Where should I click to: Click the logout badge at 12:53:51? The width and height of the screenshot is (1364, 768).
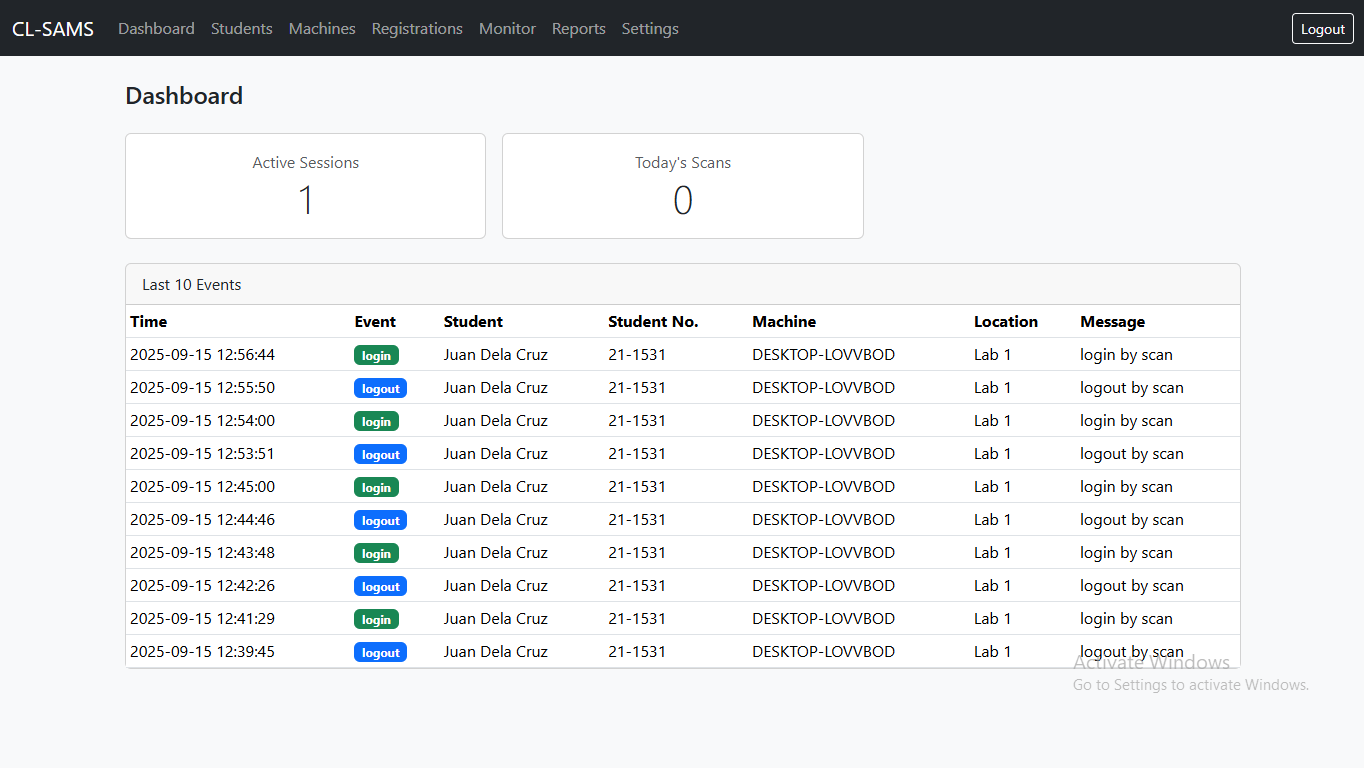tap(380, 454)
